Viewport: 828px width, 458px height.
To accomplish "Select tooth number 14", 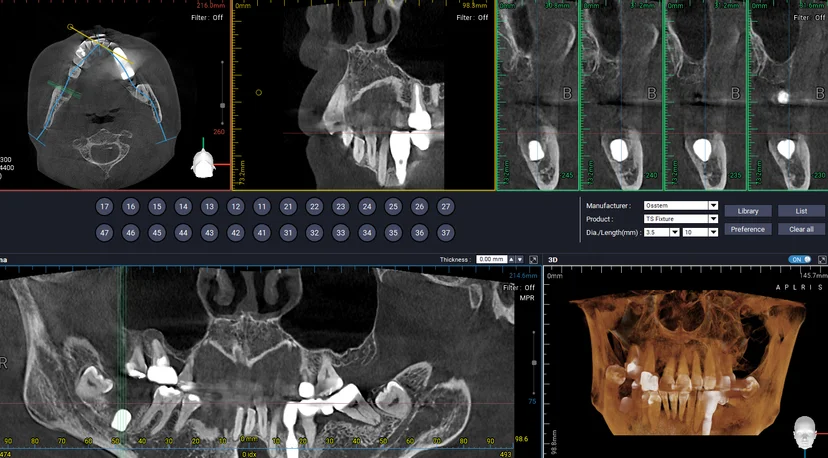I will click(183, 207).
